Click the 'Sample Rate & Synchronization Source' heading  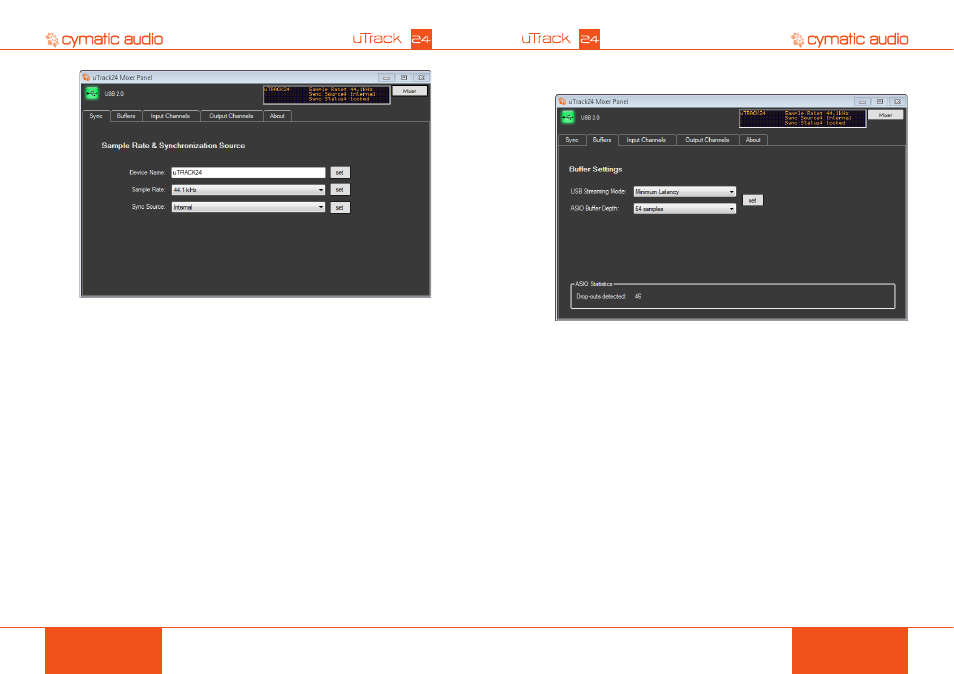tap(173, 145)
